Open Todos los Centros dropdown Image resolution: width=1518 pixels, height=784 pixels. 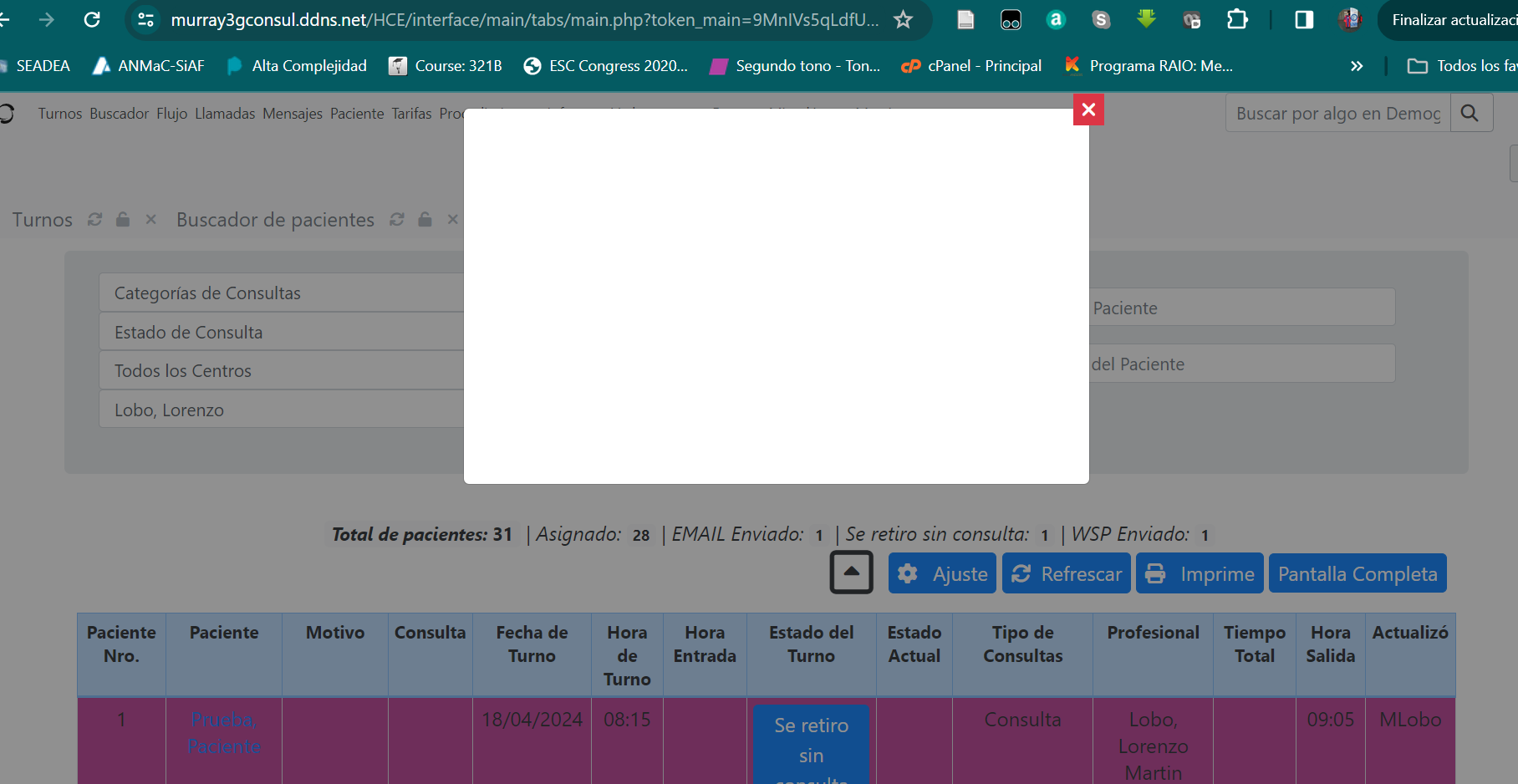click(x=281, y=371)
